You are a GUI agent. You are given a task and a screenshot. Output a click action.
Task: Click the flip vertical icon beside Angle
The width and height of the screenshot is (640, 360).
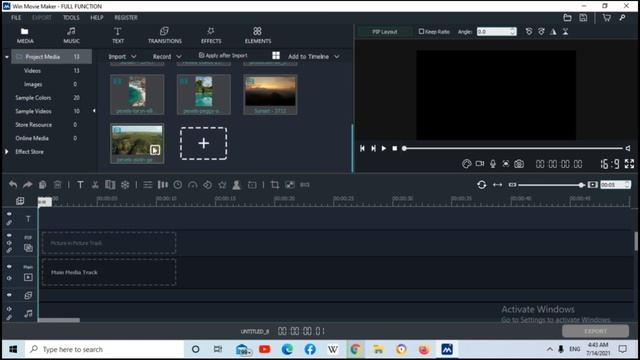(565, 31)
